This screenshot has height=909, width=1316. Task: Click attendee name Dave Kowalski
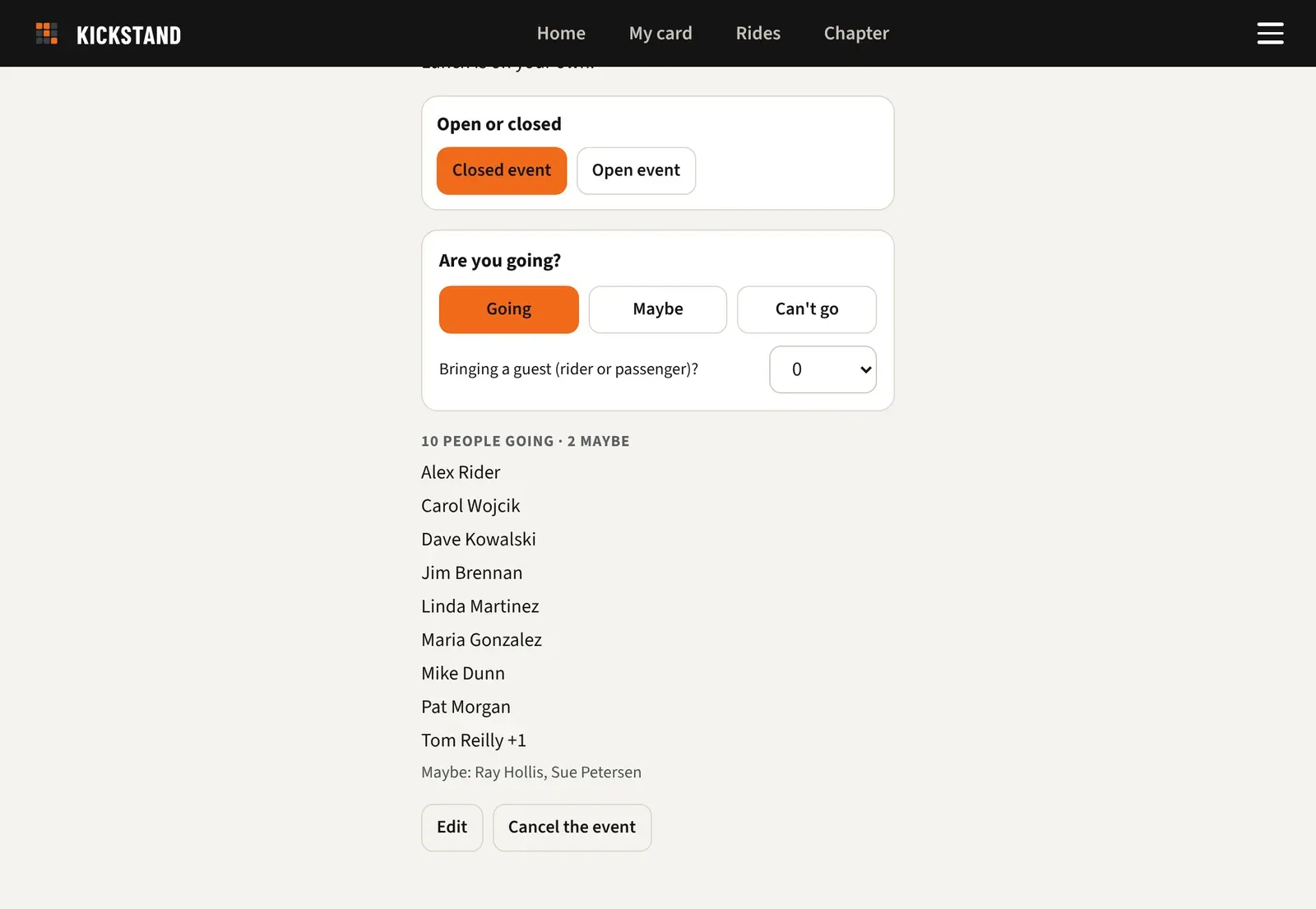[479, 540]
